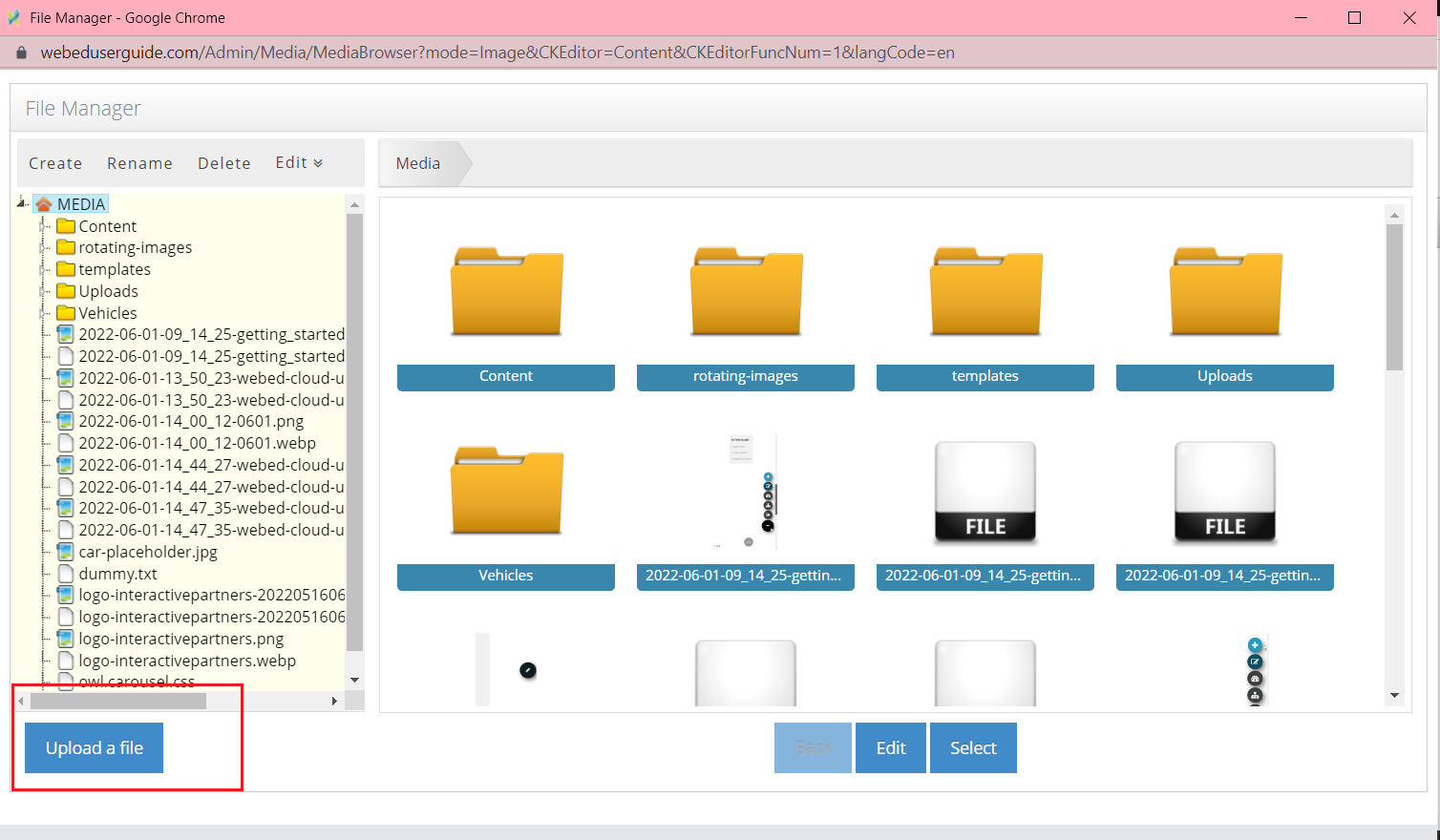Click the Upload a file button

tap(94, 747)
